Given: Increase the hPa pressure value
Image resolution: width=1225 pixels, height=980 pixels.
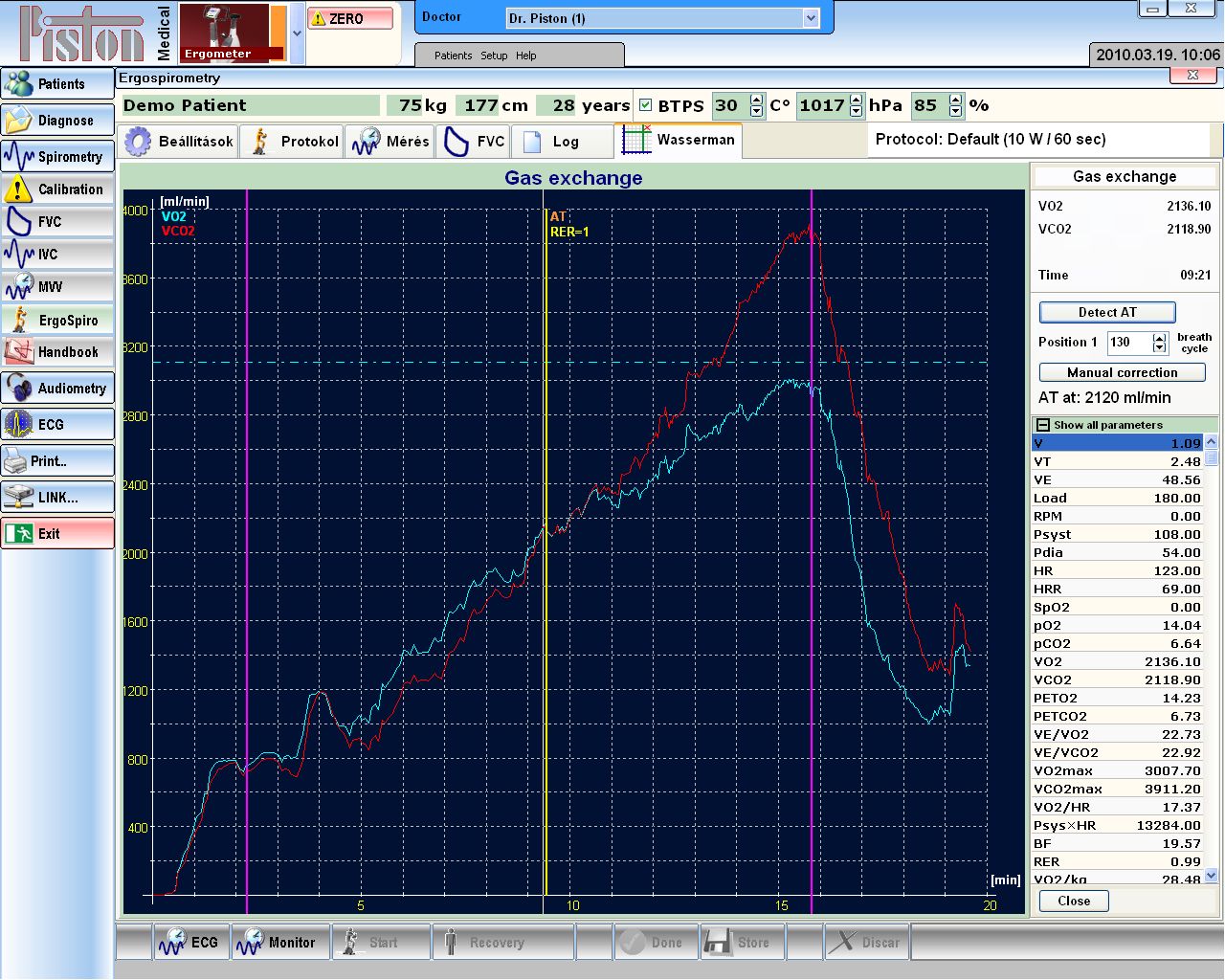Looking at the screenshot, I should [x=856, y=100].
